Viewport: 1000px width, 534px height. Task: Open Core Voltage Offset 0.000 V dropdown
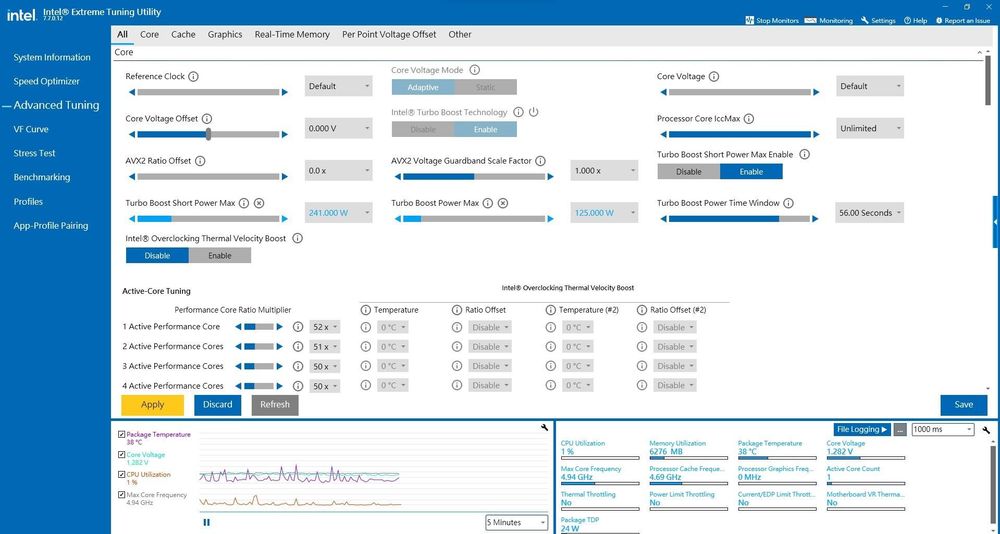[x=338, y=128]
